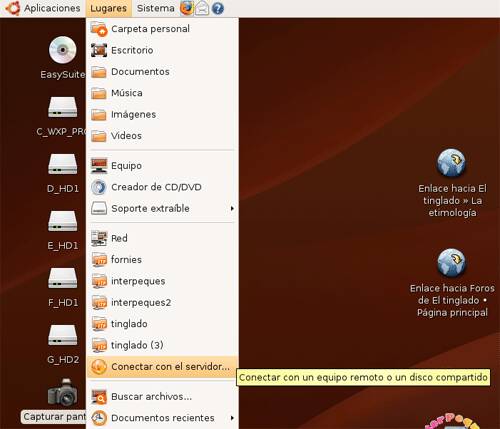Click the blue help question mark icon

[218, 8]
